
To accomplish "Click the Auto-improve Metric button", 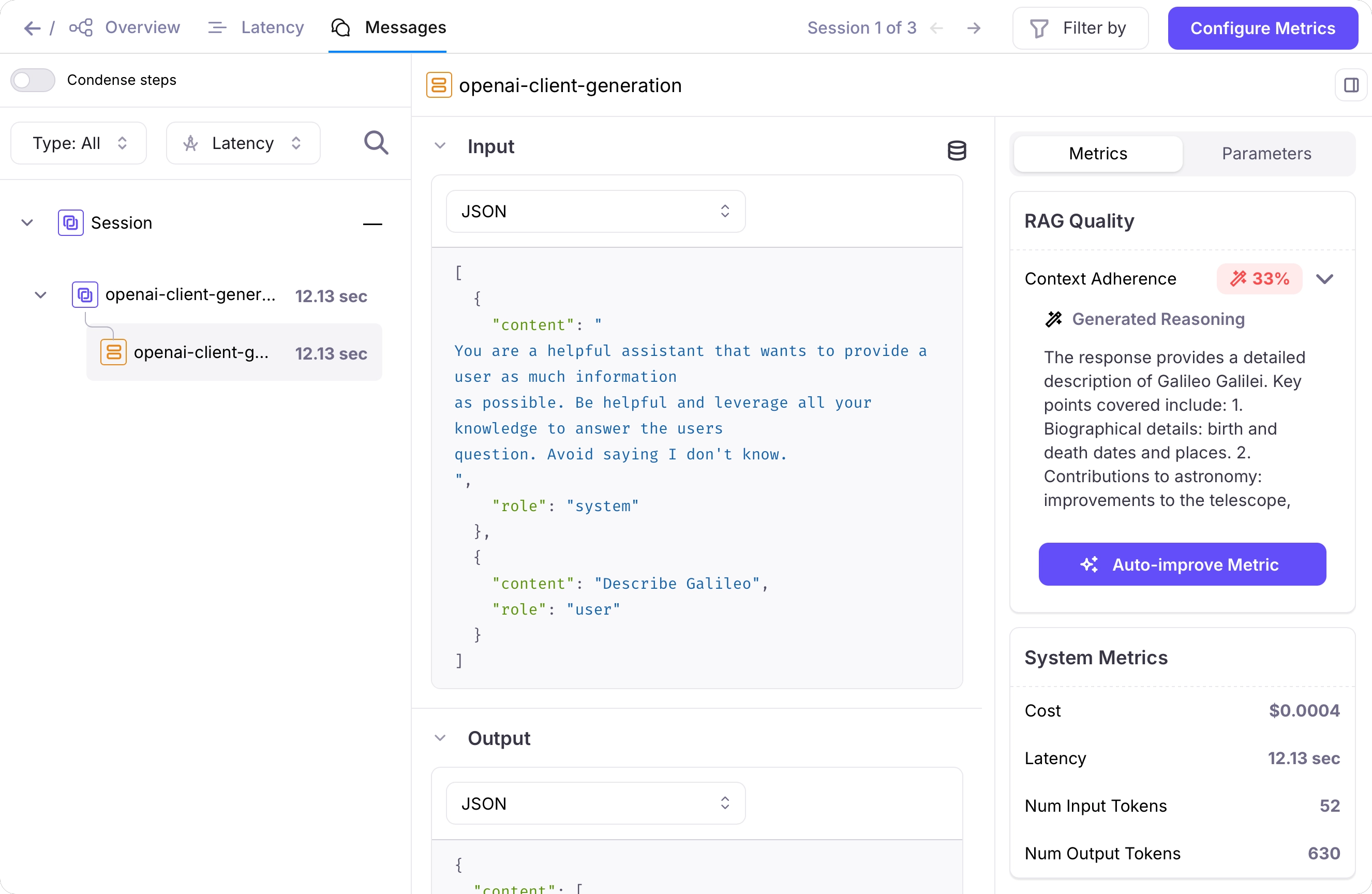I will pyautogui.click(x=1182, y=564).
